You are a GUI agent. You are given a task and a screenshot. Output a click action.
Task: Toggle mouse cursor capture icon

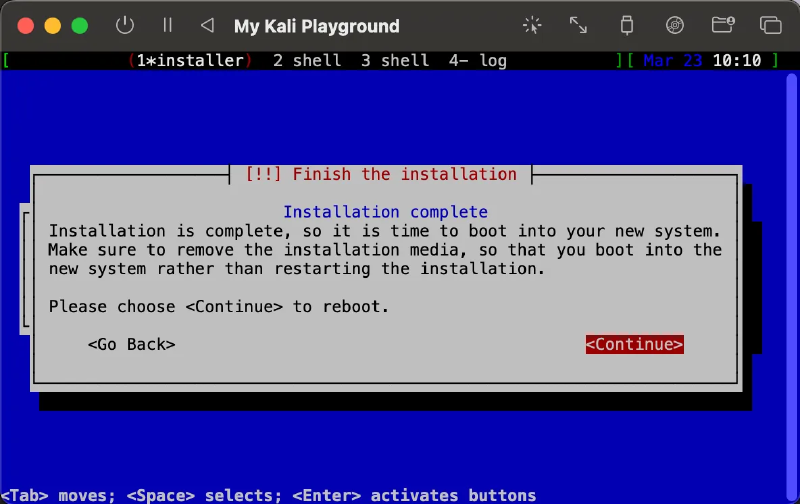coord(532,26)
